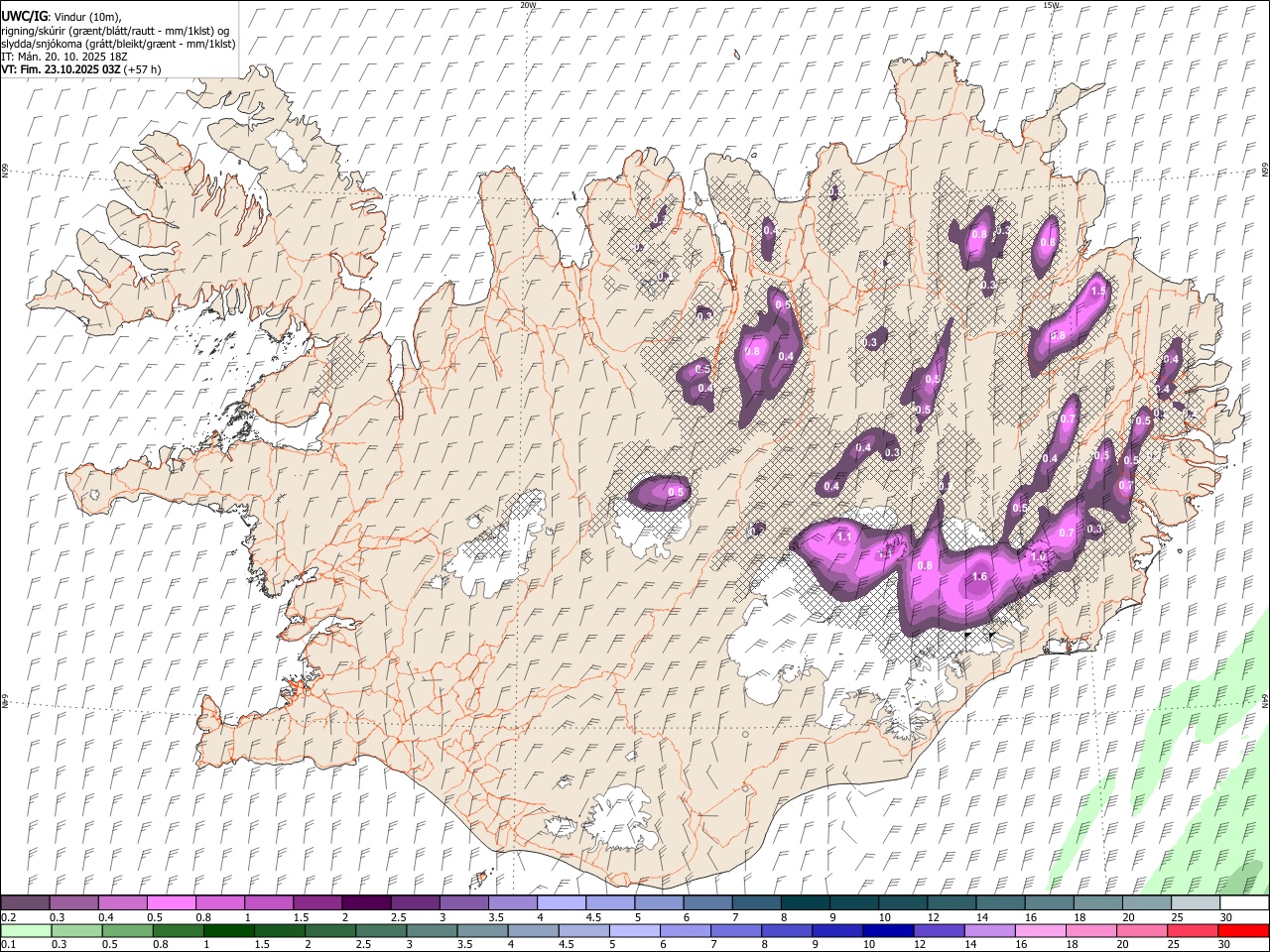Pick the pale green 0.1 swatch in rain scale
The width and height of the screenshot is (1270, 952).
[26, 930]
